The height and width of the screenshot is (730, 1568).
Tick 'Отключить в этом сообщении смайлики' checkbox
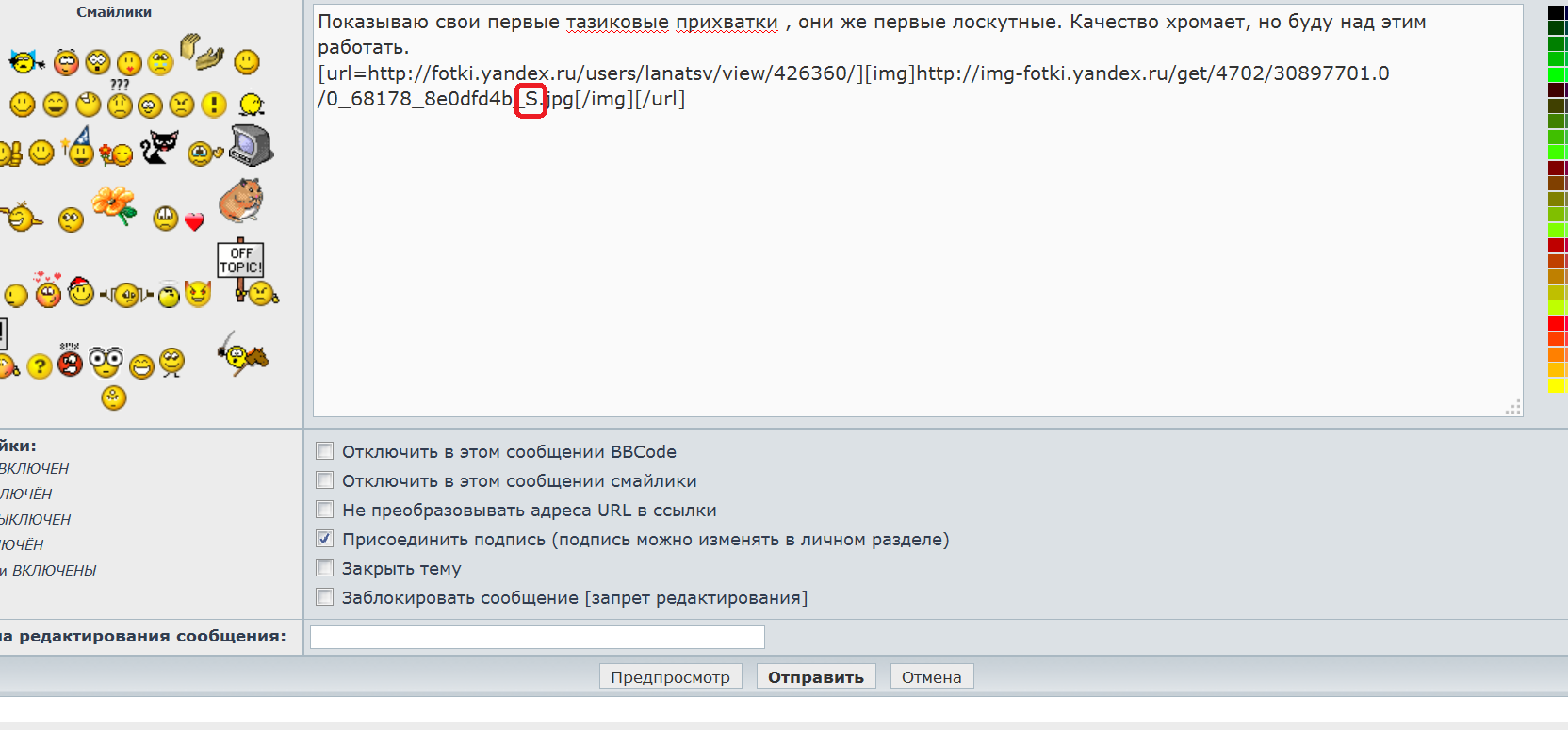point(325,480)
